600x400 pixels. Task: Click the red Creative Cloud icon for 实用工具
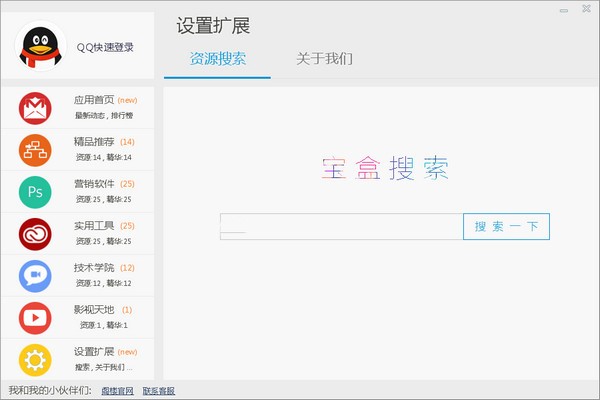coord(35,234)
